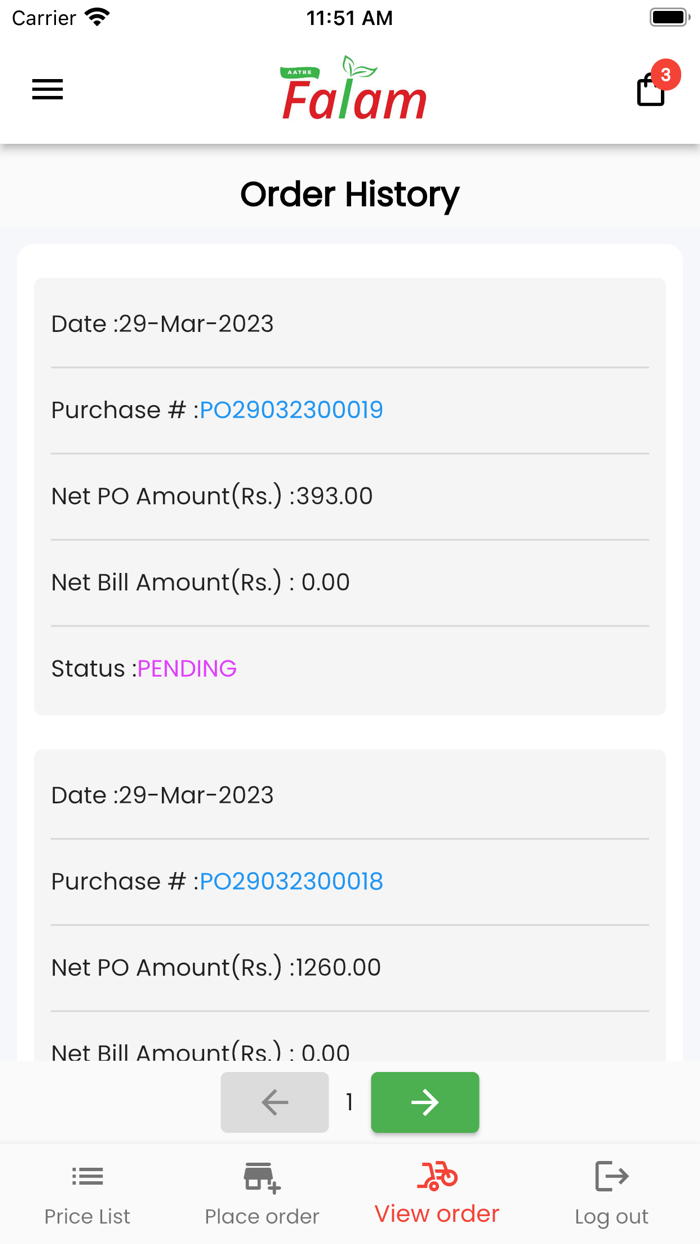Go to next page with green arrow

tap(425, 1102)
